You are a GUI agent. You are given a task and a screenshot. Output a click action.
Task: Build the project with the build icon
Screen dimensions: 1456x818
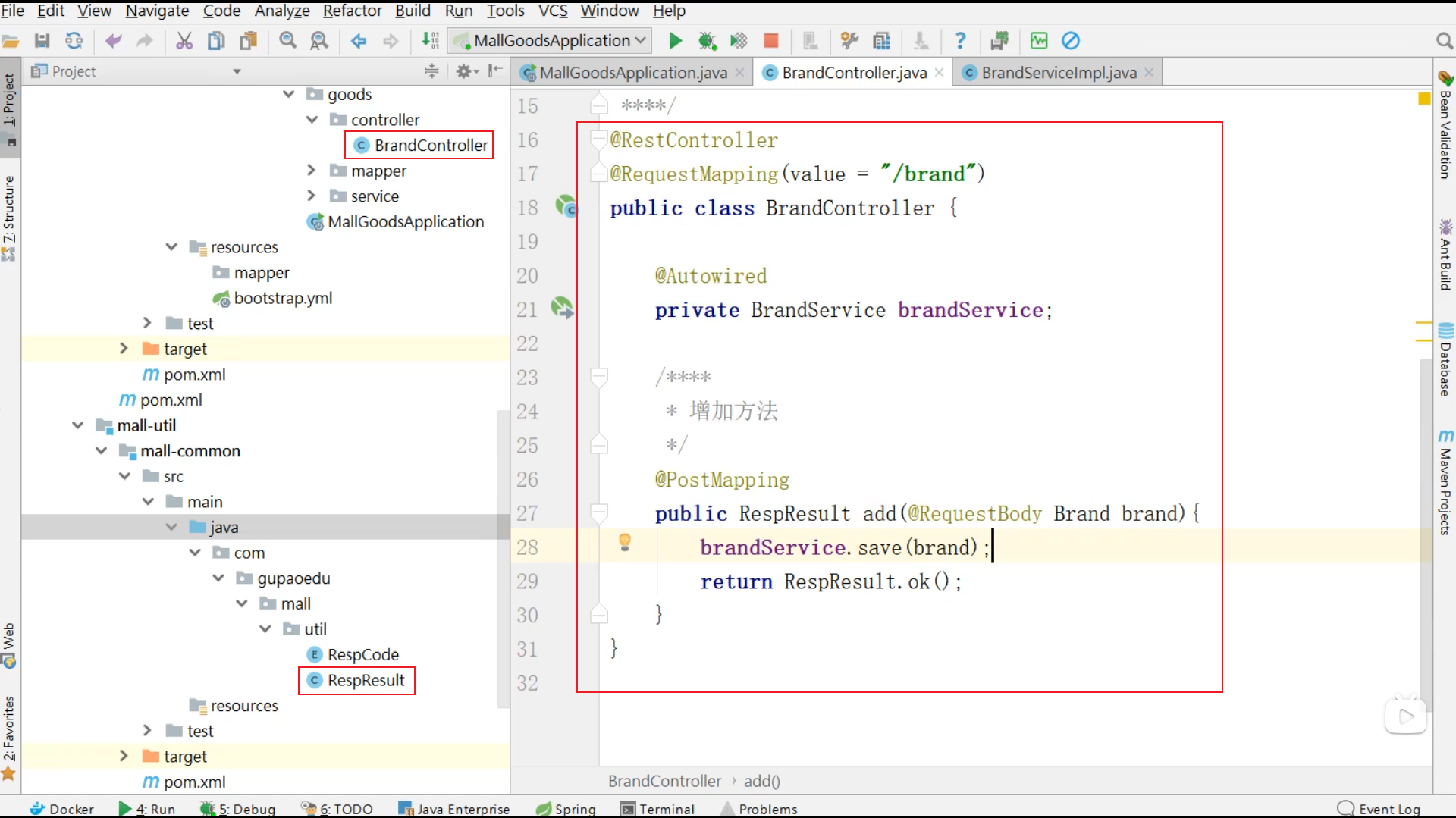[430, 41]
